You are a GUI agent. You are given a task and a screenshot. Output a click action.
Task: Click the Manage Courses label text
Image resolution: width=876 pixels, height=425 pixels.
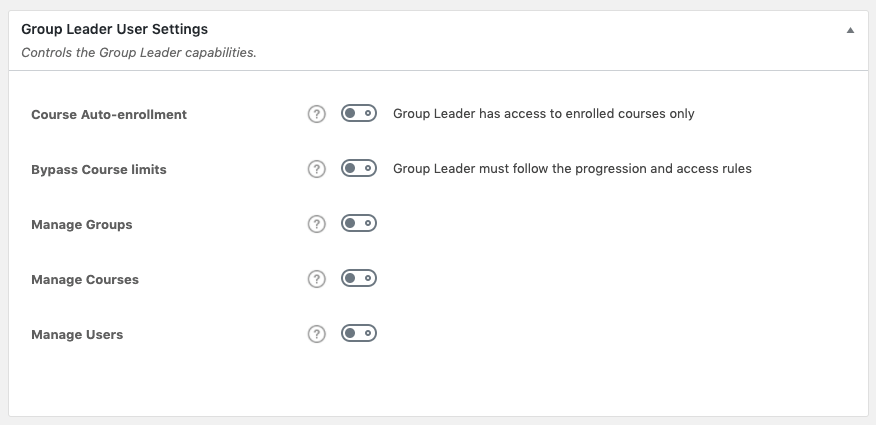pos(85,280)
